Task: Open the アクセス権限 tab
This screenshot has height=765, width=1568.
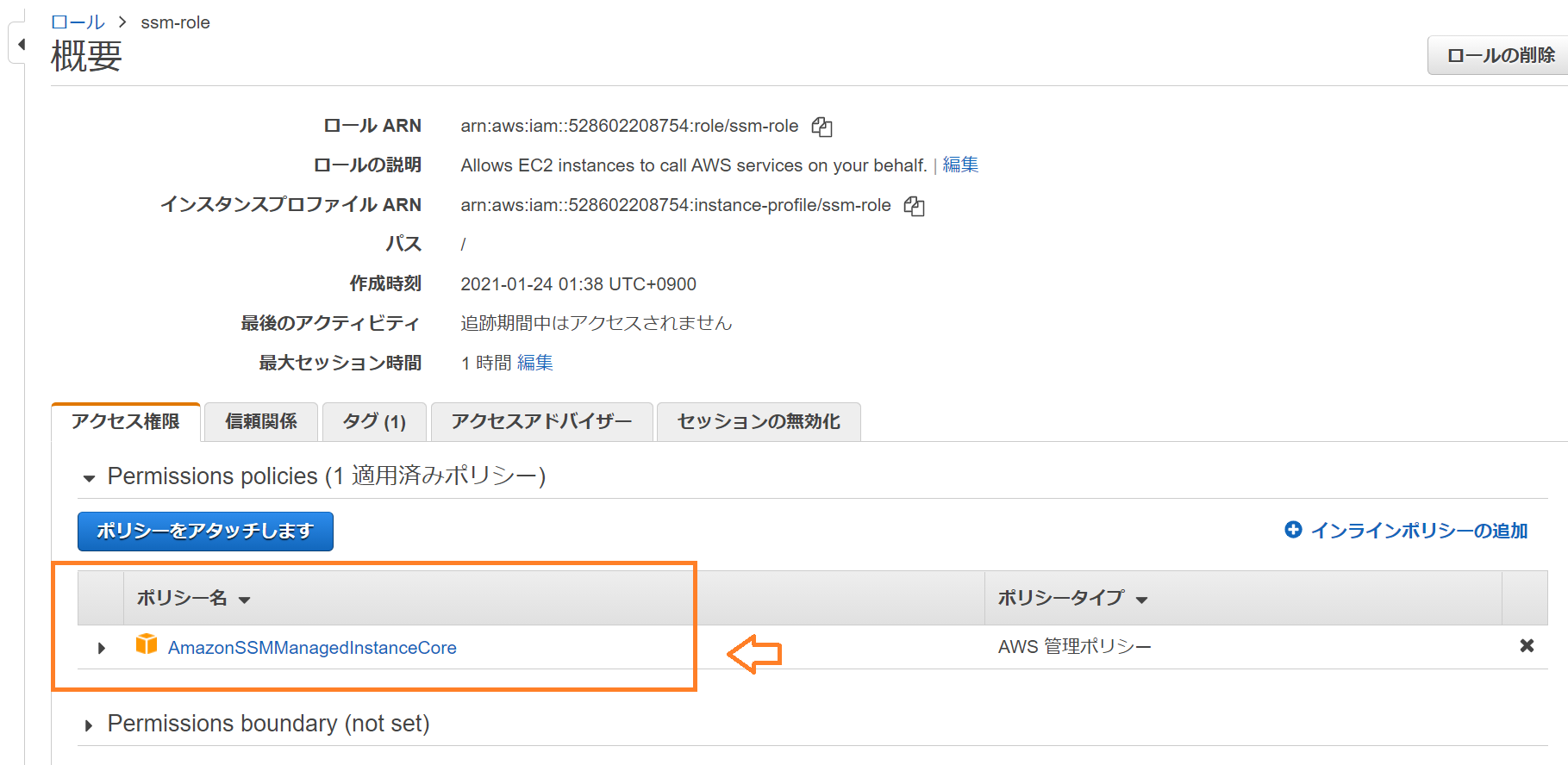Action: point(126,422)
